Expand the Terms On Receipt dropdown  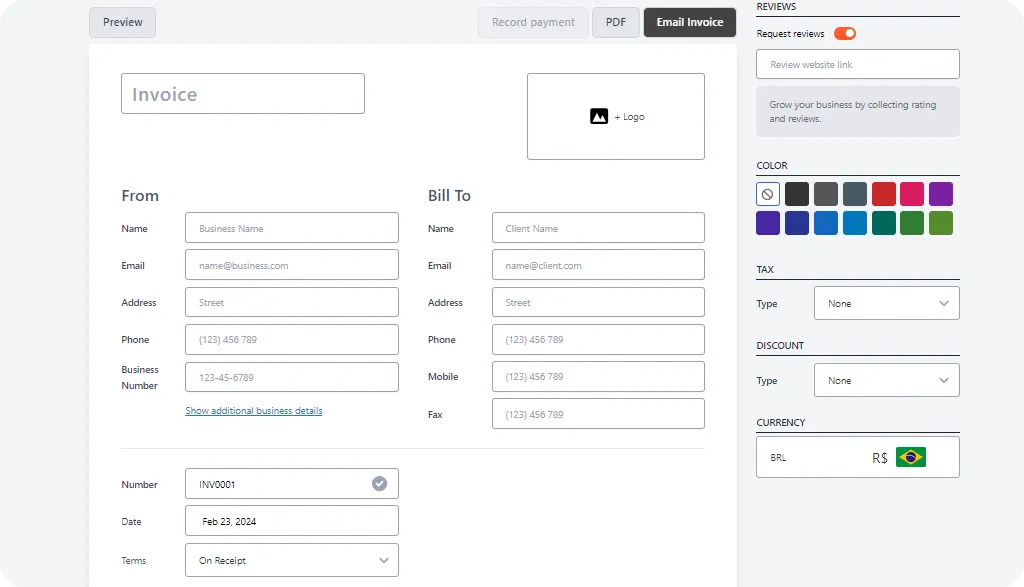tap(291, 560)
